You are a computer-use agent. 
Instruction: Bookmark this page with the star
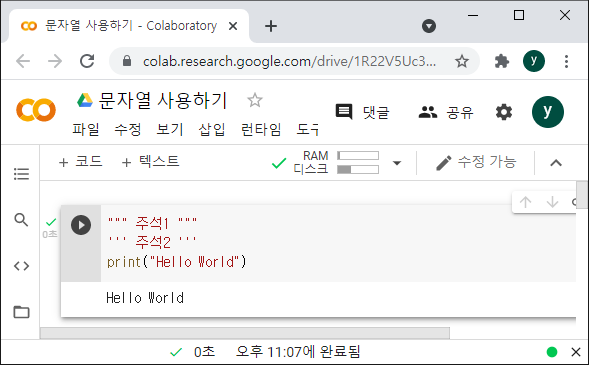pos(462,61)
